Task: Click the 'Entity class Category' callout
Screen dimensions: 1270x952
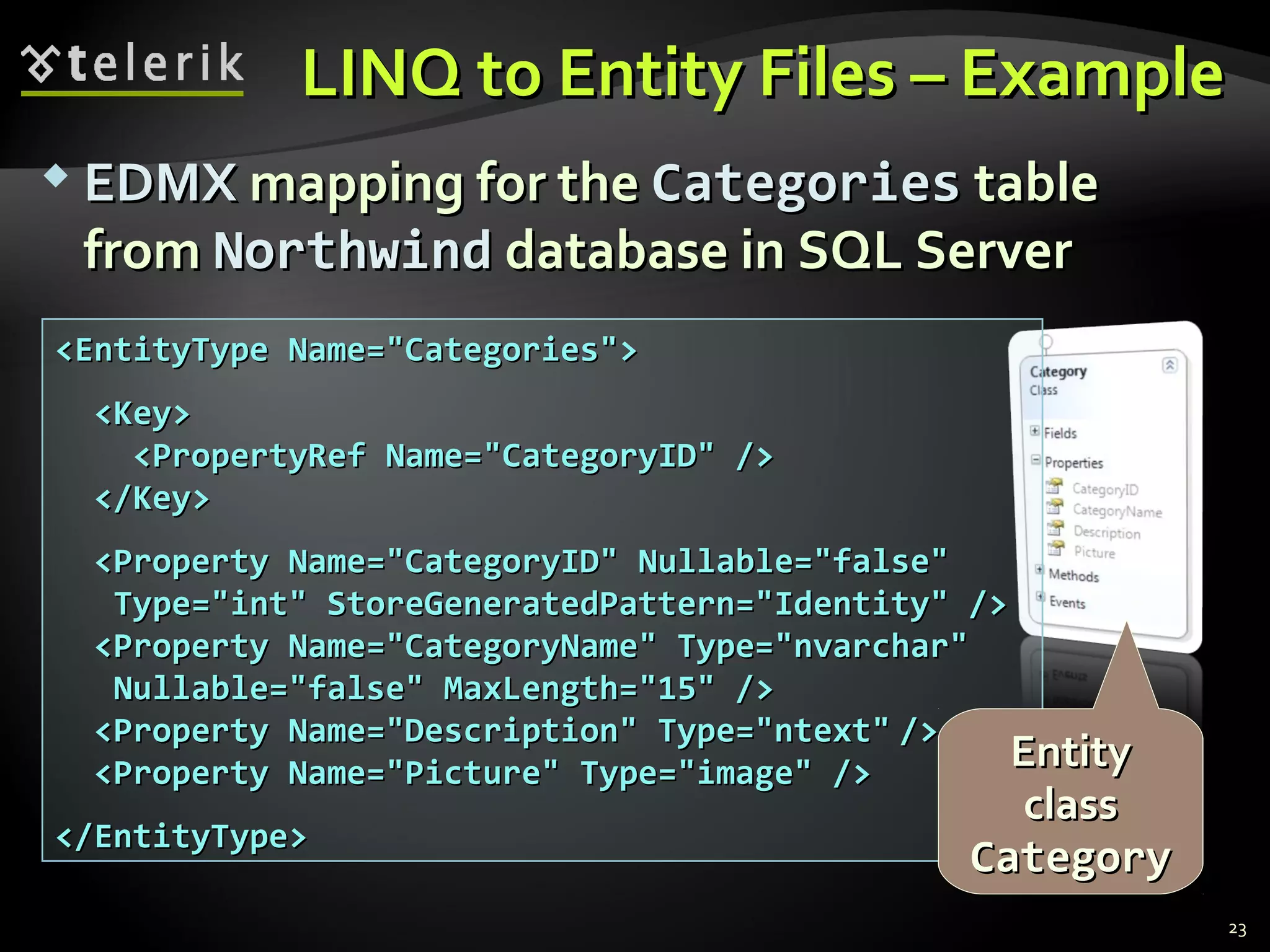Action: point(1071,801)
